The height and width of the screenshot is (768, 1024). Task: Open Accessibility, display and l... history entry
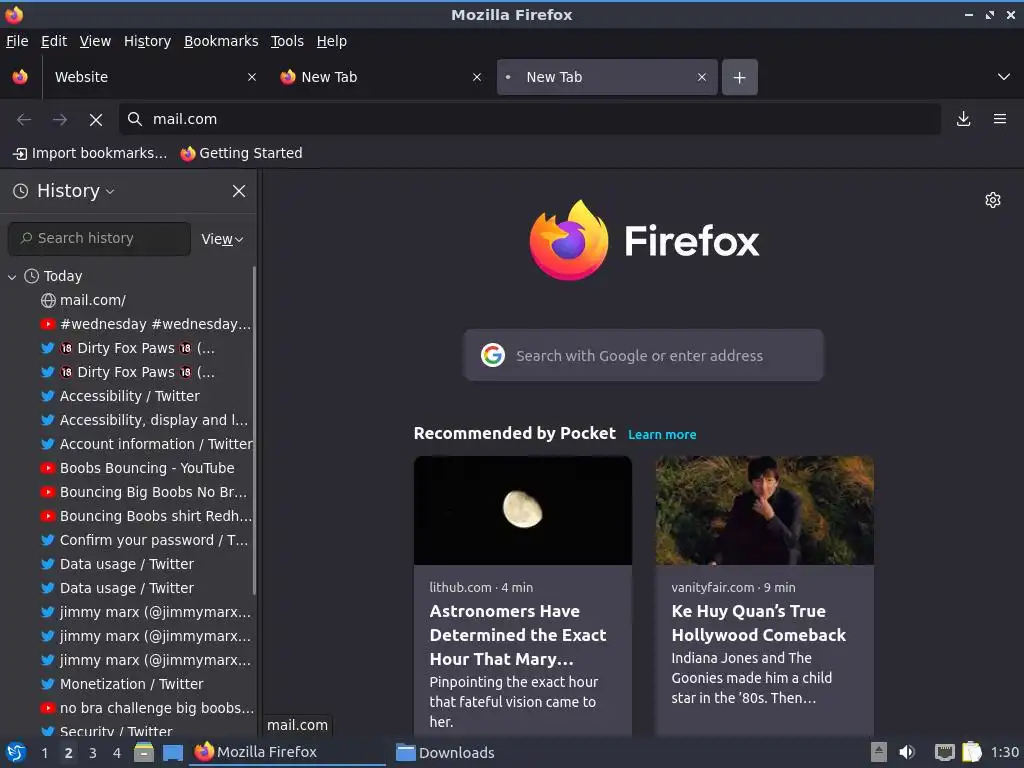point(144,420)
